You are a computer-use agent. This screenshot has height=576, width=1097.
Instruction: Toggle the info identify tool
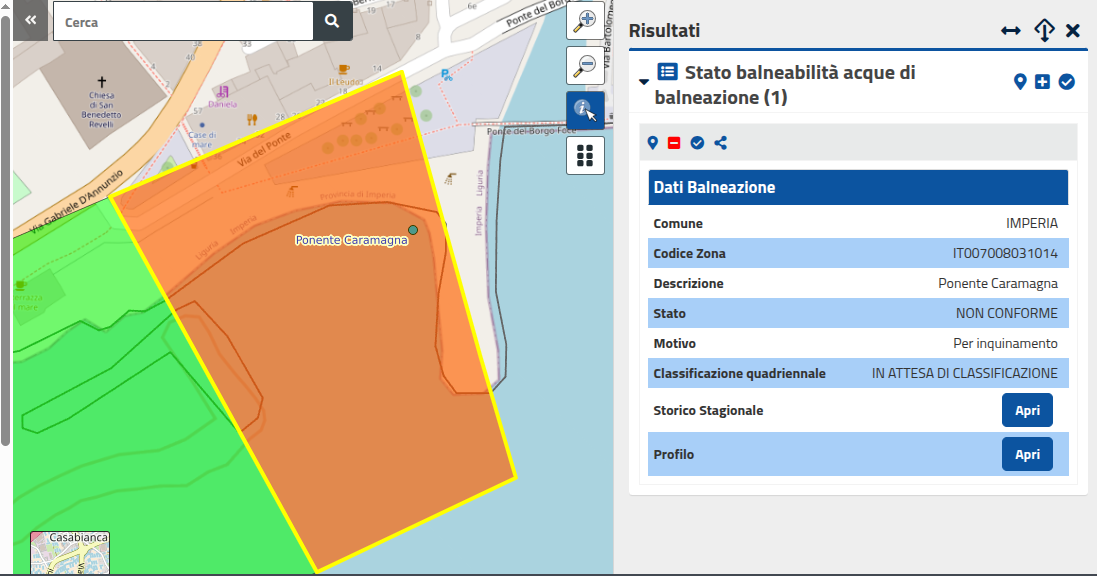[x=585, y=111]
